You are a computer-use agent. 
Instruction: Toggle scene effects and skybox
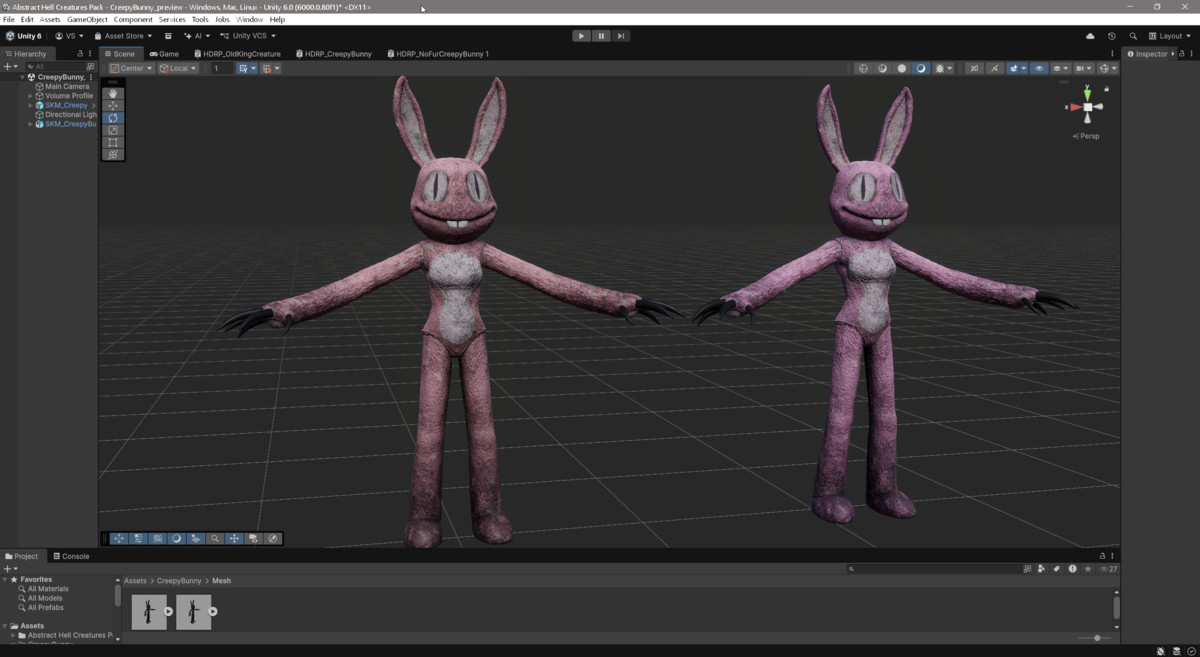pyautogui.click(x=1015, y=68)
